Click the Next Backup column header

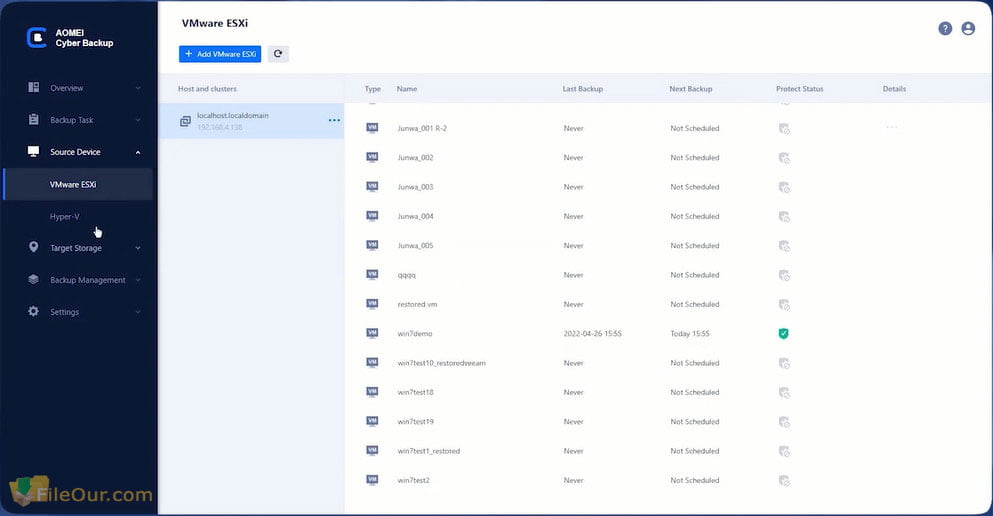[691, 89]
